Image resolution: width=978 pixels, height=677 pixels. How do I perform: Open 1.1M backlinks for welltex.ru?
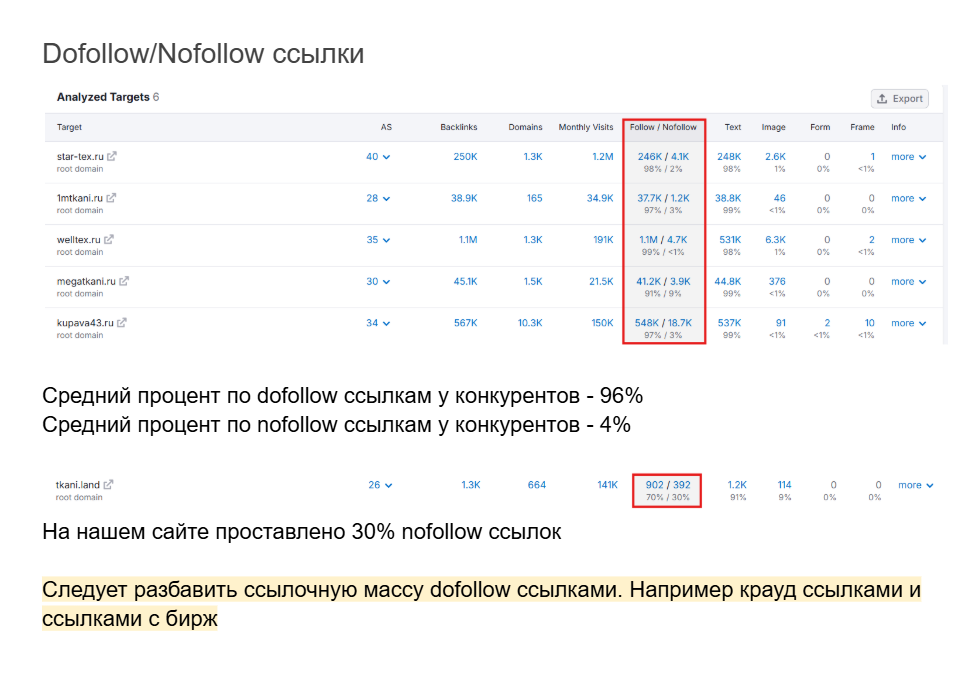pyautogui.click(x=467, y=240)
